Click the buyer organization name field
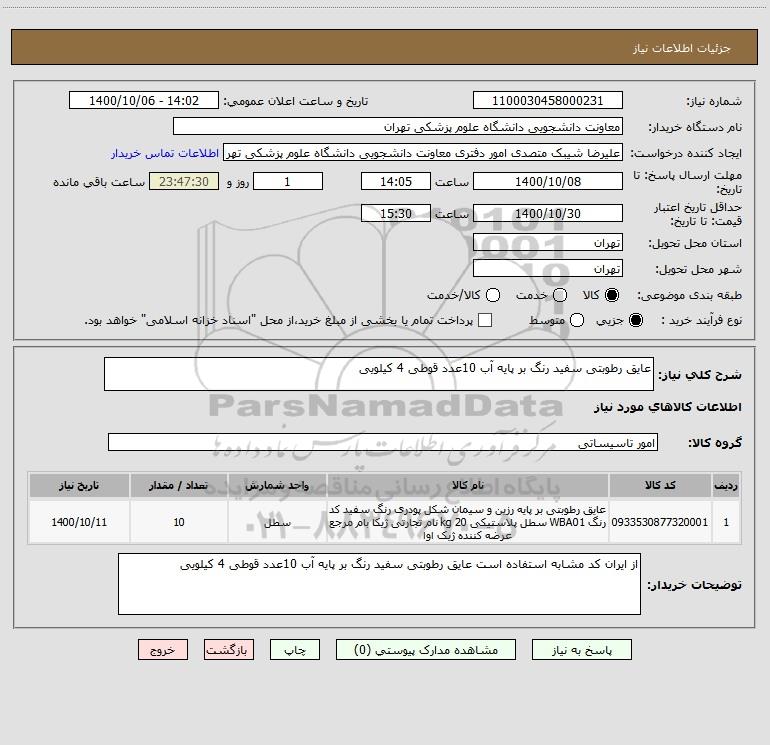 coord(398,126)
